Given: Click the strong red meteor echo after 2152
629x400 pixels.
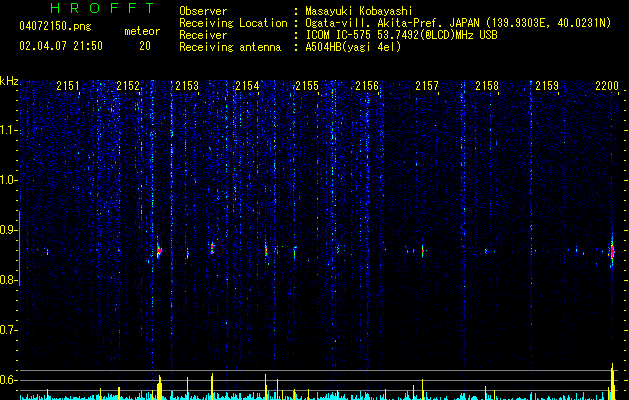Looking at the screenshot, I should coord(159,251).
